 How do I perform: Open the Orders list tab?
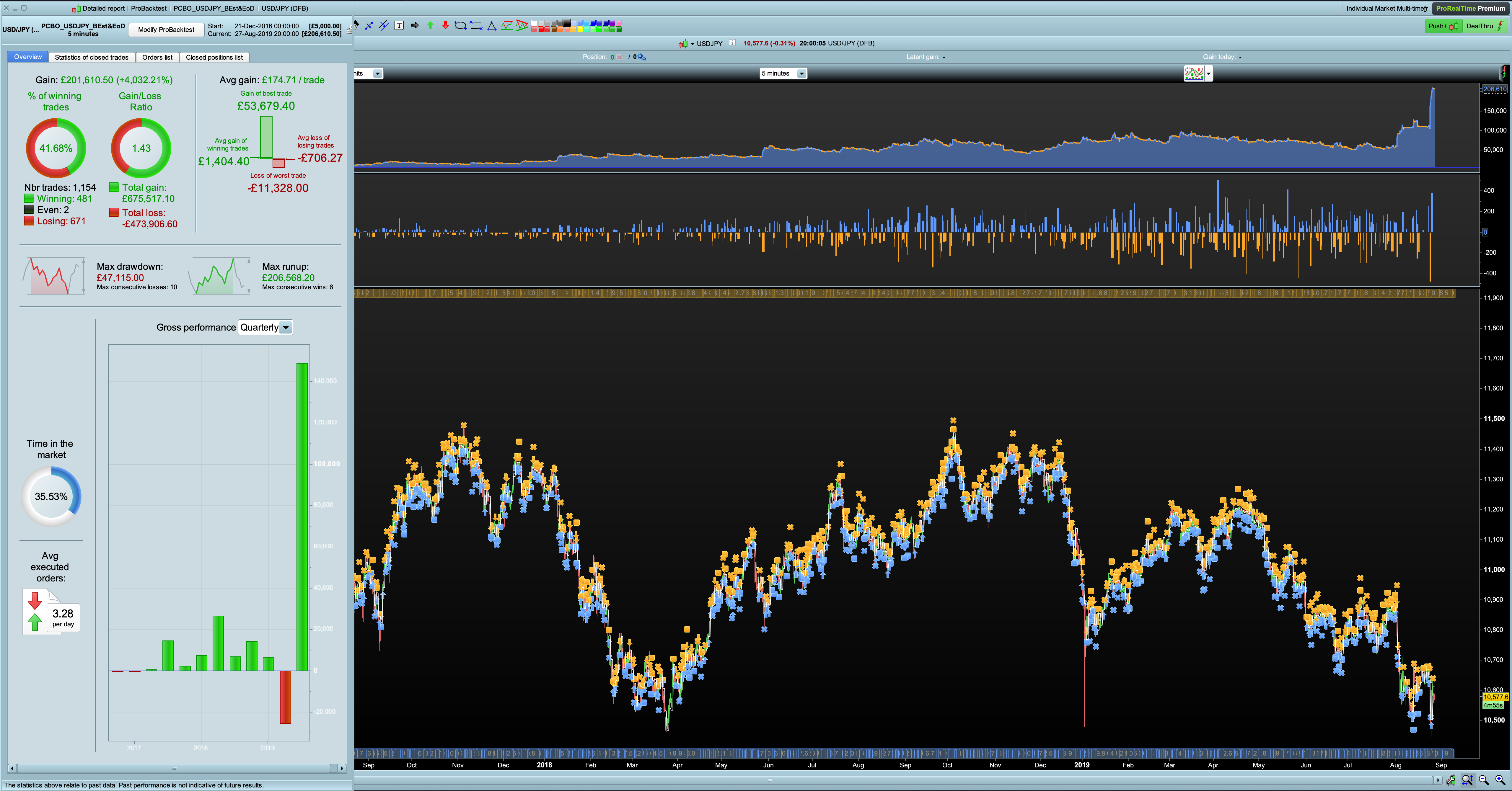[x=157, y=57]
